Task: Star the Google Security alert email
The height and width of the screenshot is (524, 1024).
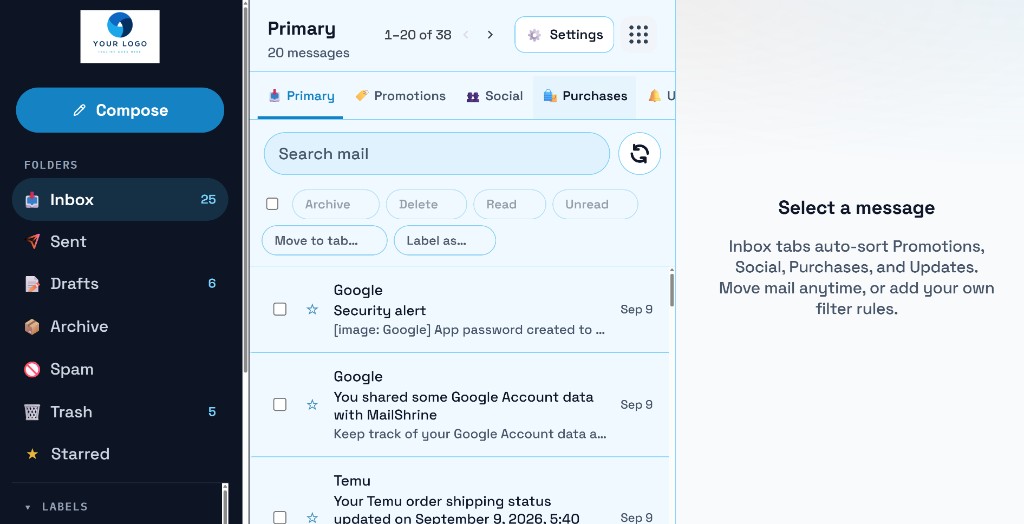Action: click(x=312, y=309)
